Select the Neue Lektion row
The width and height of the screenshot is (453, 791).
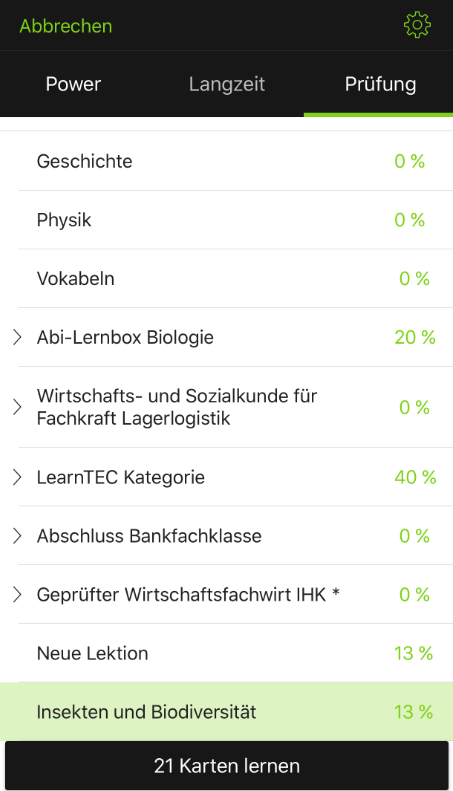point(226,653)
